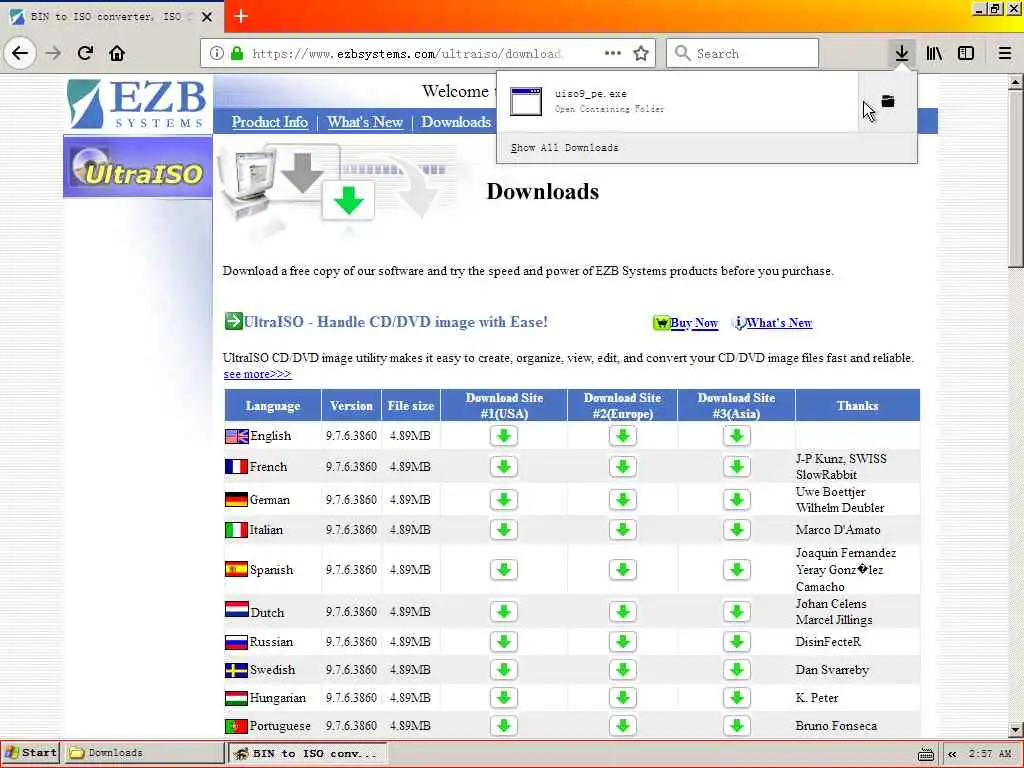Open the Product Info menu link
1024x768 pixels.
click(x=270, y=122)
